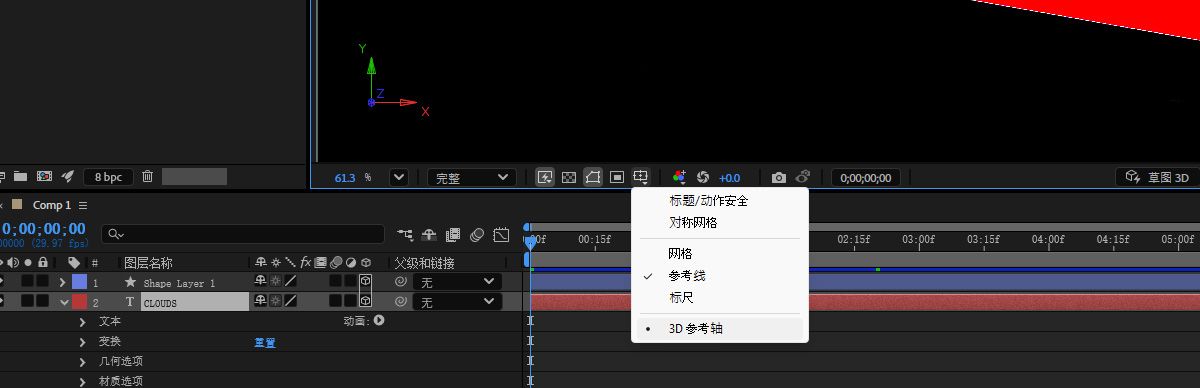
Task: Open the new folder icon in Project panel
Action: (x=20, y=177)
